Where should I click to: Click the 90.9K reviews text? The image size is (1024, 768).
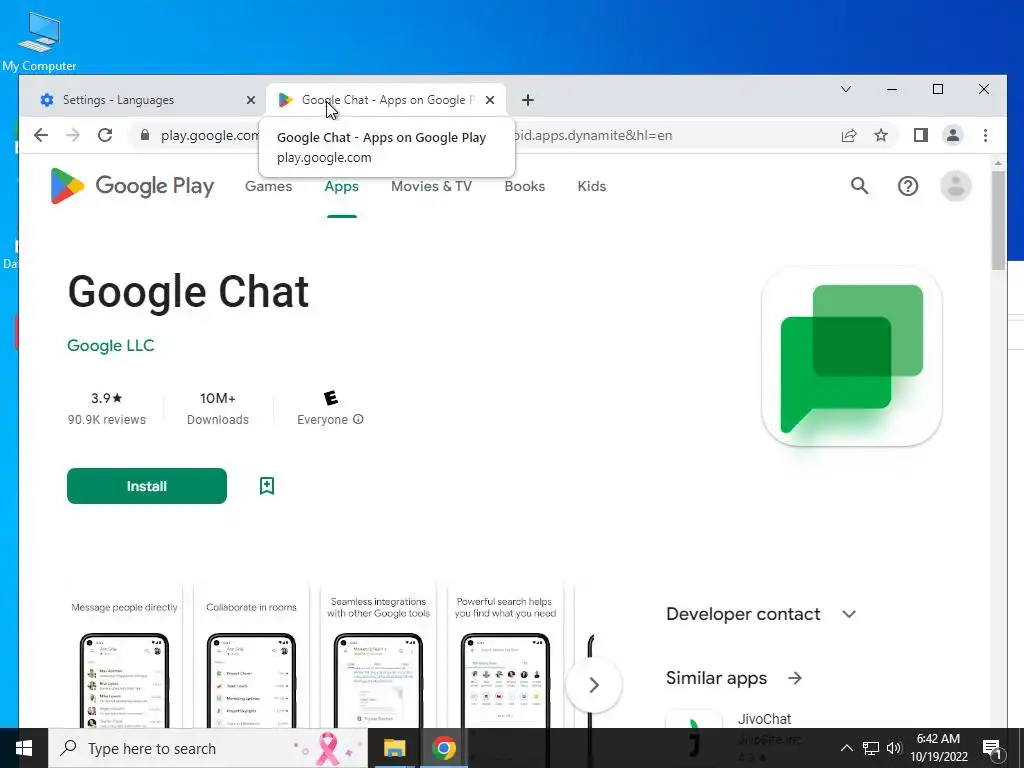(106, 419)
